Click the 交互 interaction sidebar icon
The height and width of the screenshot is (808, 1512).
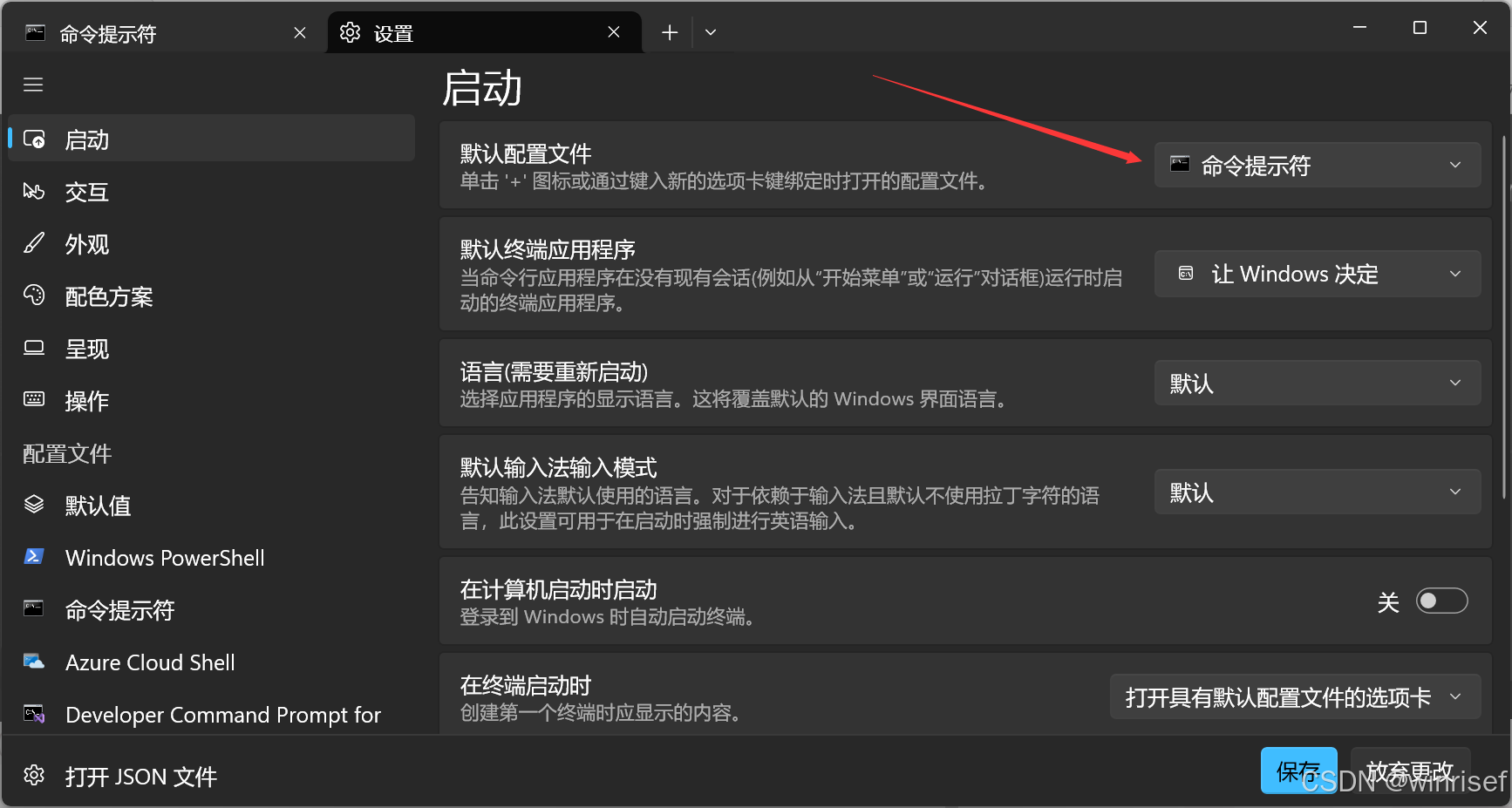34,192
